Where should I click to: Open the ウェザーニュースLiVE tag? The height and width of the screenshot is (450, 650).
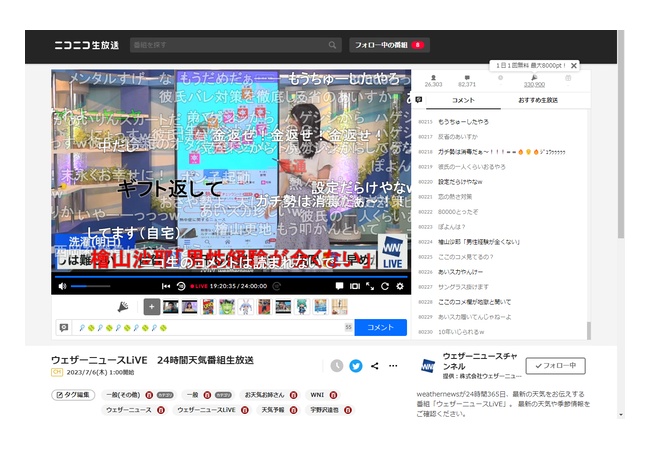pyautogui.click(x=206, y=410)
